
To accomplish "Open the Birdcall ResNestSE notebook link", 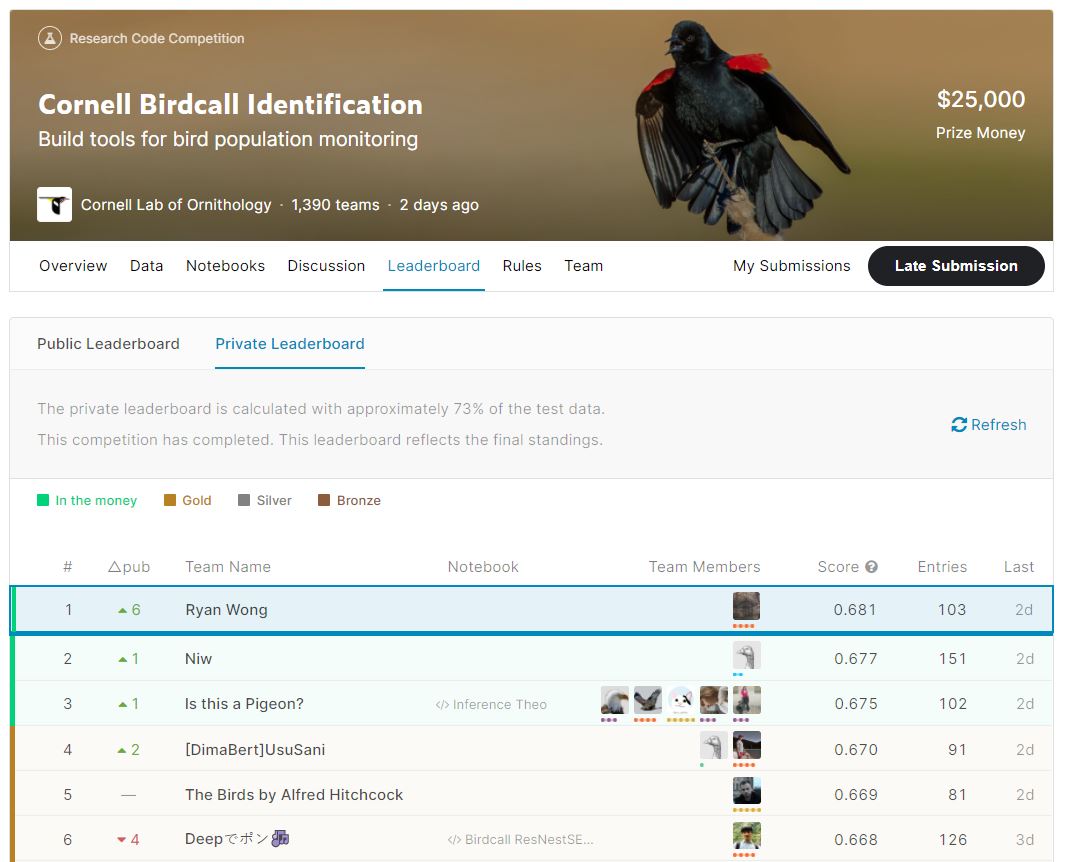I will point(529,840).
